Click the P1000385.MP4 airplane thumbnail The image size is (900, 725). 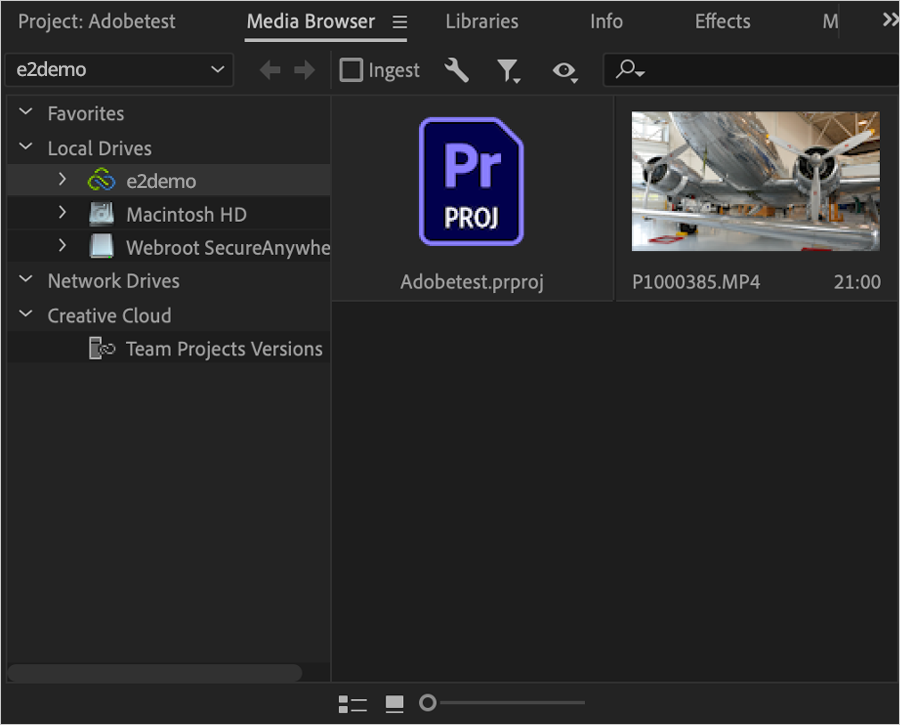[x=755, y=181]
